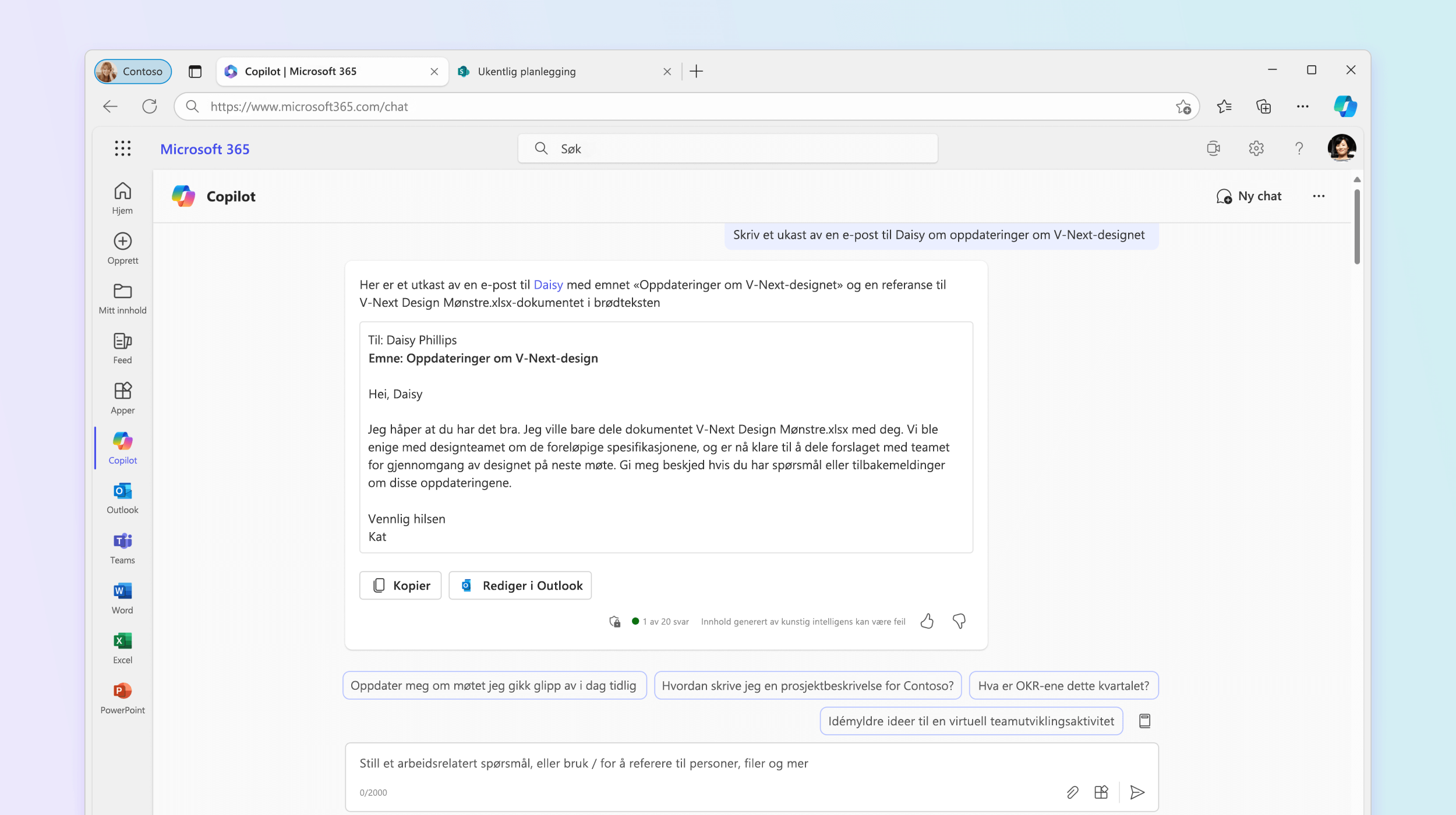The height and width of the screenshot is (815, 1456).
Task: Click thumbs up feedback button
Action: click(927, 621)
